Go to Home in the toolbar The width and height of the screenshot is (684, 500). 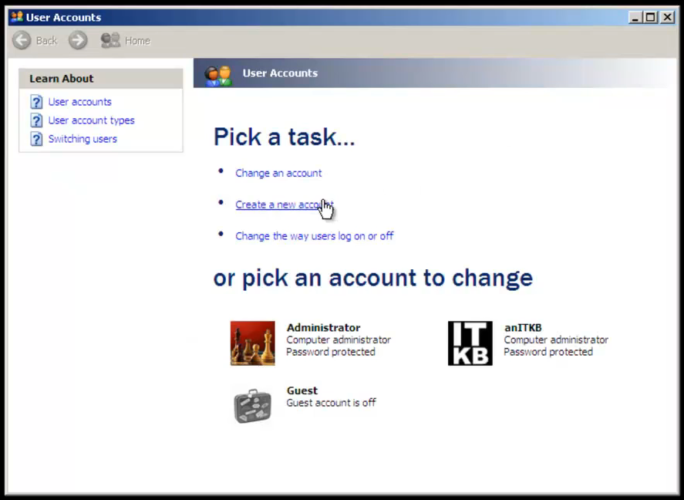pos(125,41)
